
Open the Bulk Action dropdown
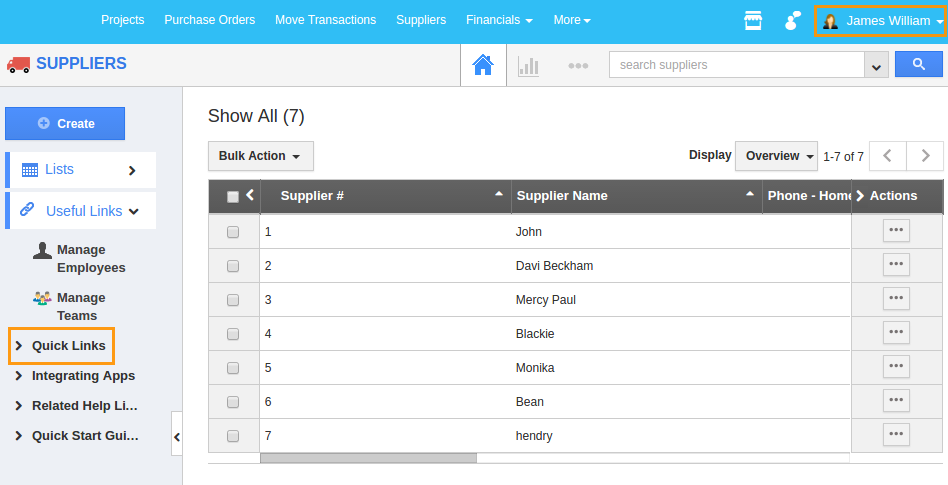[260, 156]
